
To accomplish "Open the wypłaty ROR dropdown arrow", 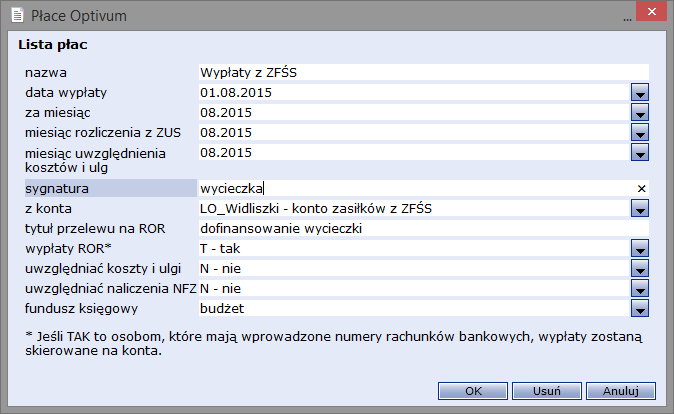I will click(640, 248).
